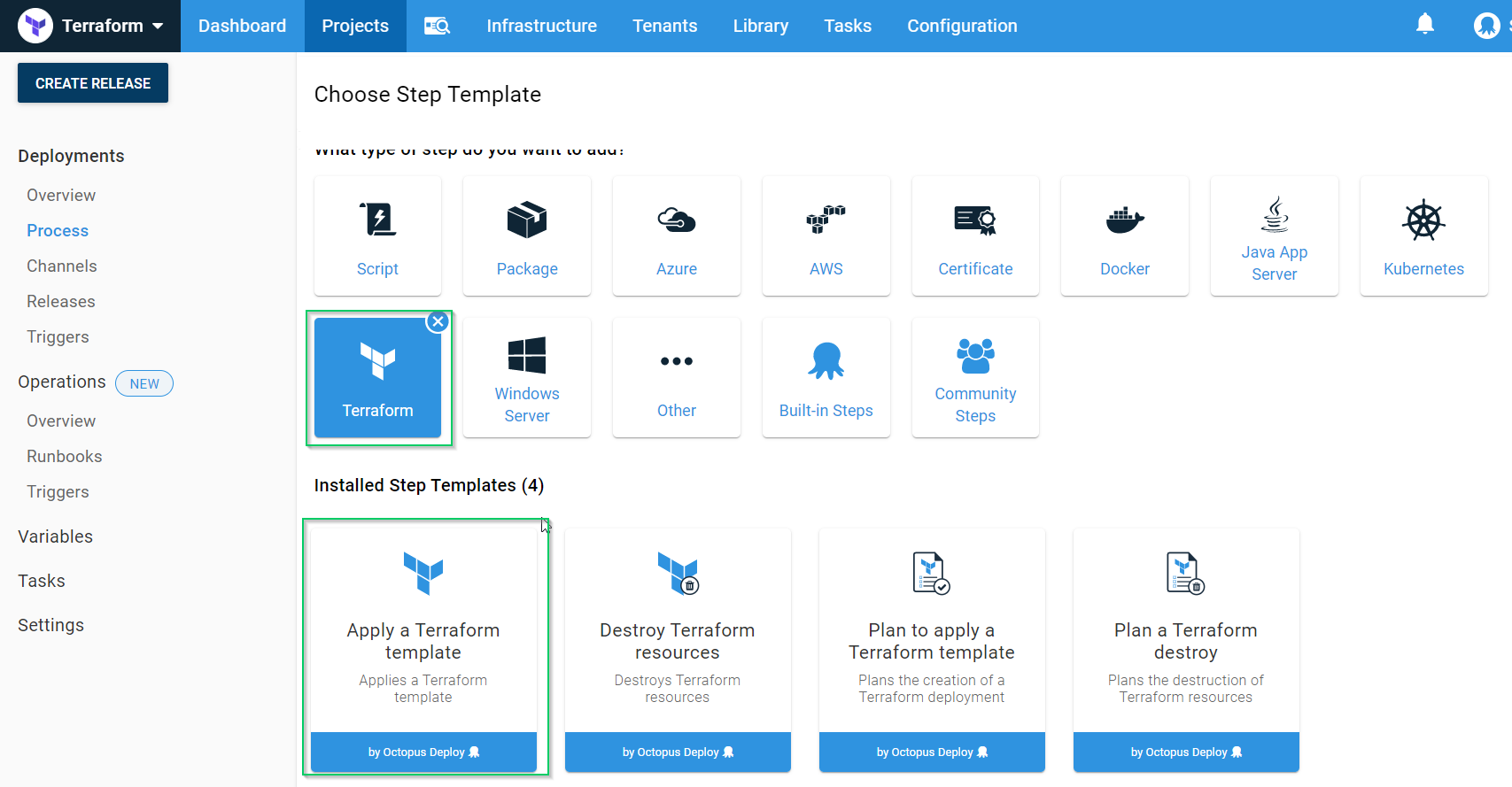This screenshot has width=1512, height=787.
Task: Go to the Infrastructure tab
Action: (541, 26)
